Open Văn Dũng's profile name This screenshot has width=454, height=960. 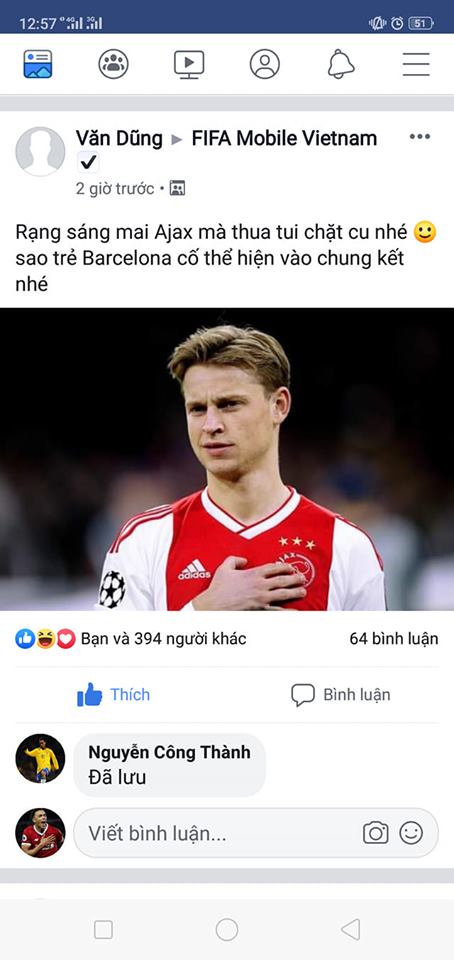[x=119, y=138]
